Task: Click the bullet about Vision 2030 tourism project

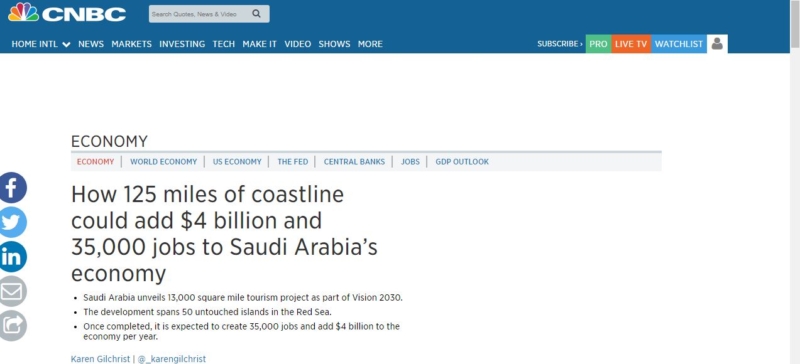Action: [243, 298]
